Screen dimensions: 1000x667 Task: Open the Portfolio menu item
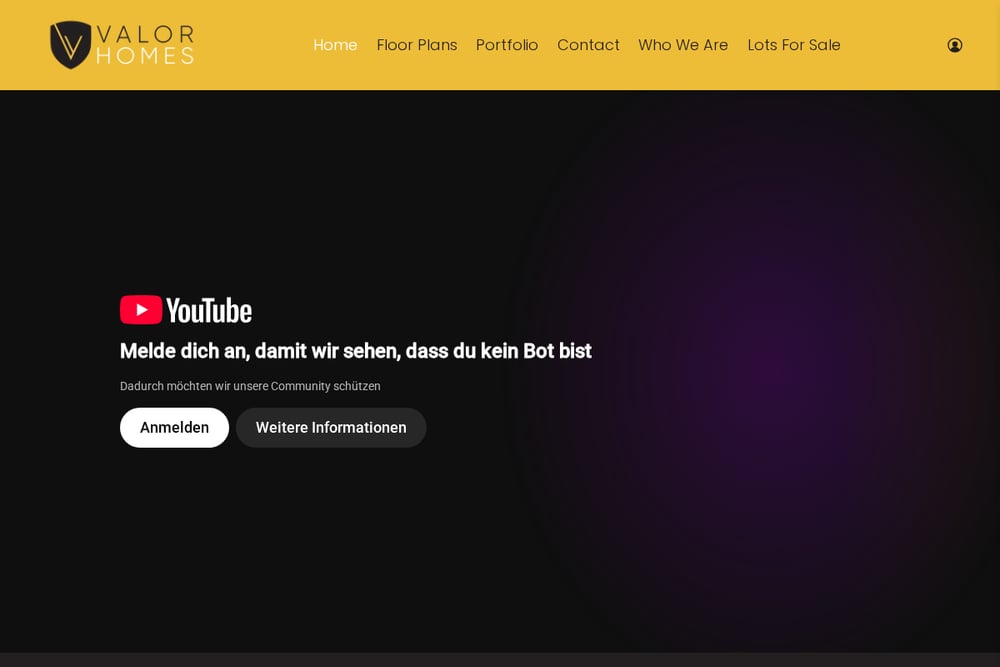click(x=507, y=45)
